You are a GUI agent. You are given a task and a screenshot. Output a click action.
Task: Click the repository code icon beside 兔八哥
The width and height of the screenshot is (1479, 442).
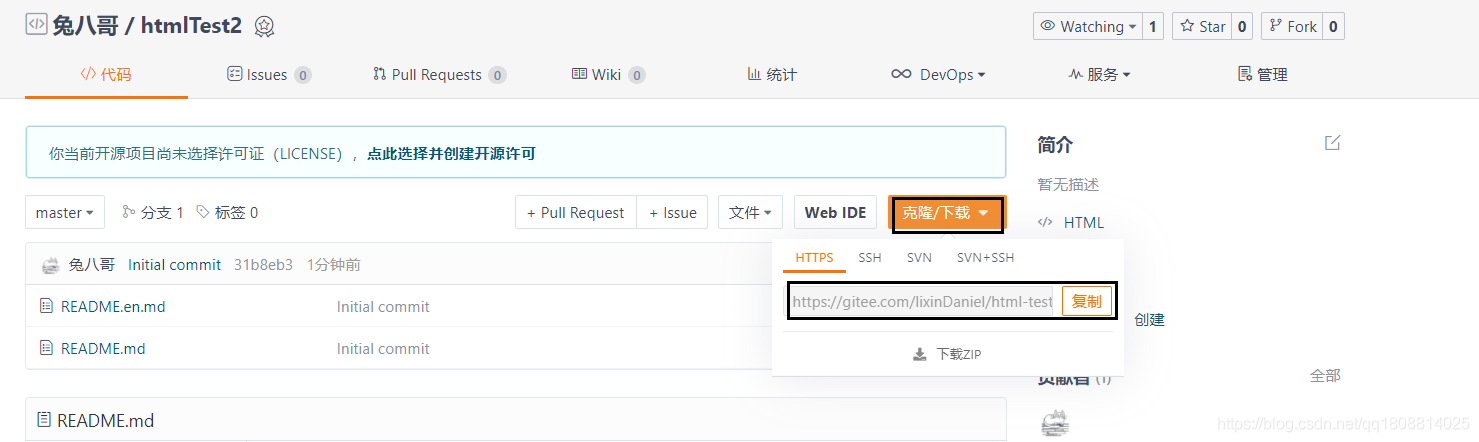[36, 25]
